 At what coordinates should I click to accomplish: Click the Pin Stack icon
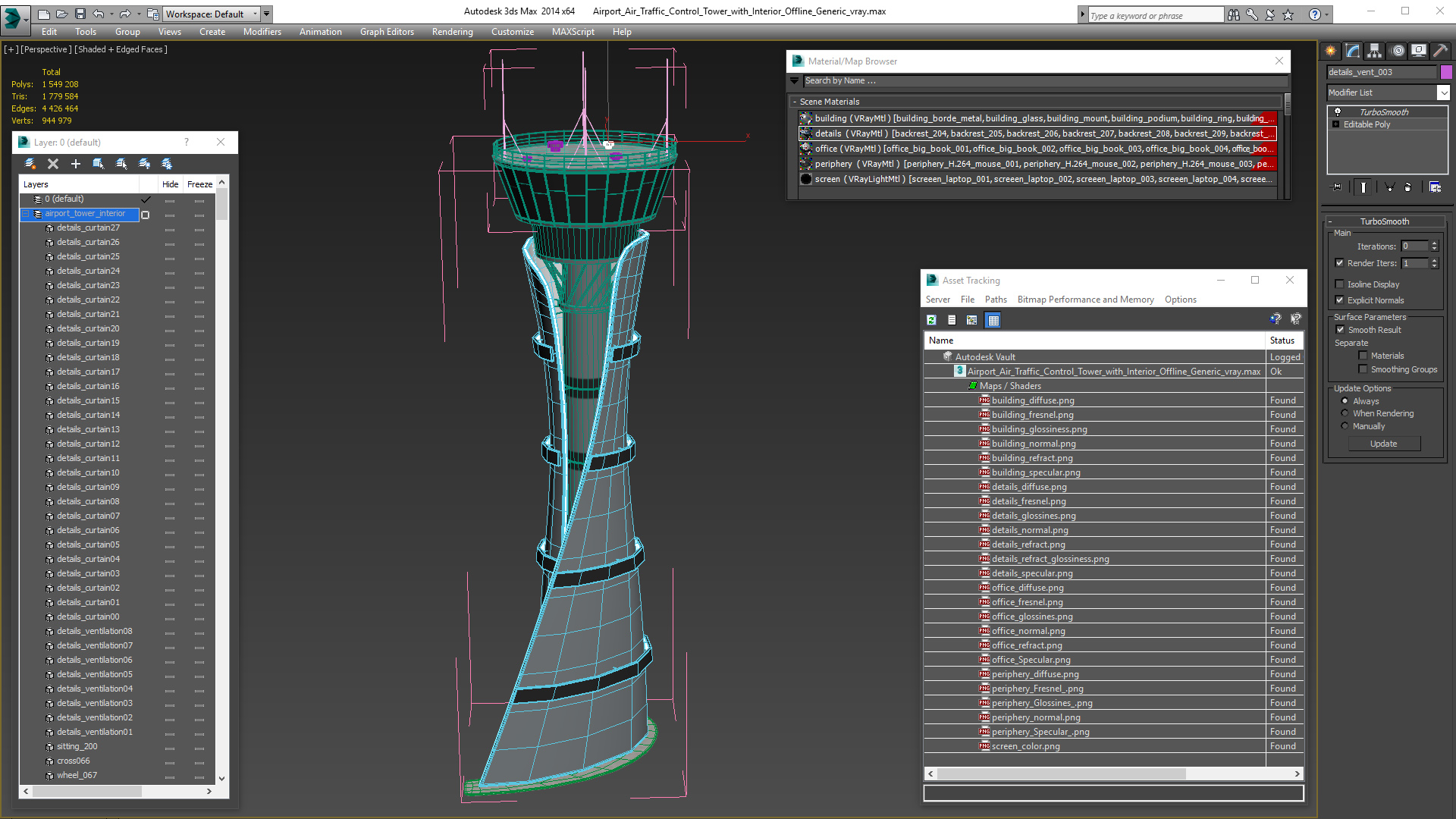click(x=1337, y=187)
